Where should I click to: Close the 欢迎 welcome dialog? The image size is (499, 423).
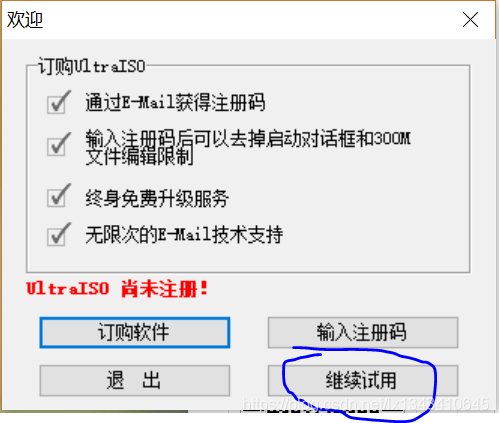click(x=470, y=20)
